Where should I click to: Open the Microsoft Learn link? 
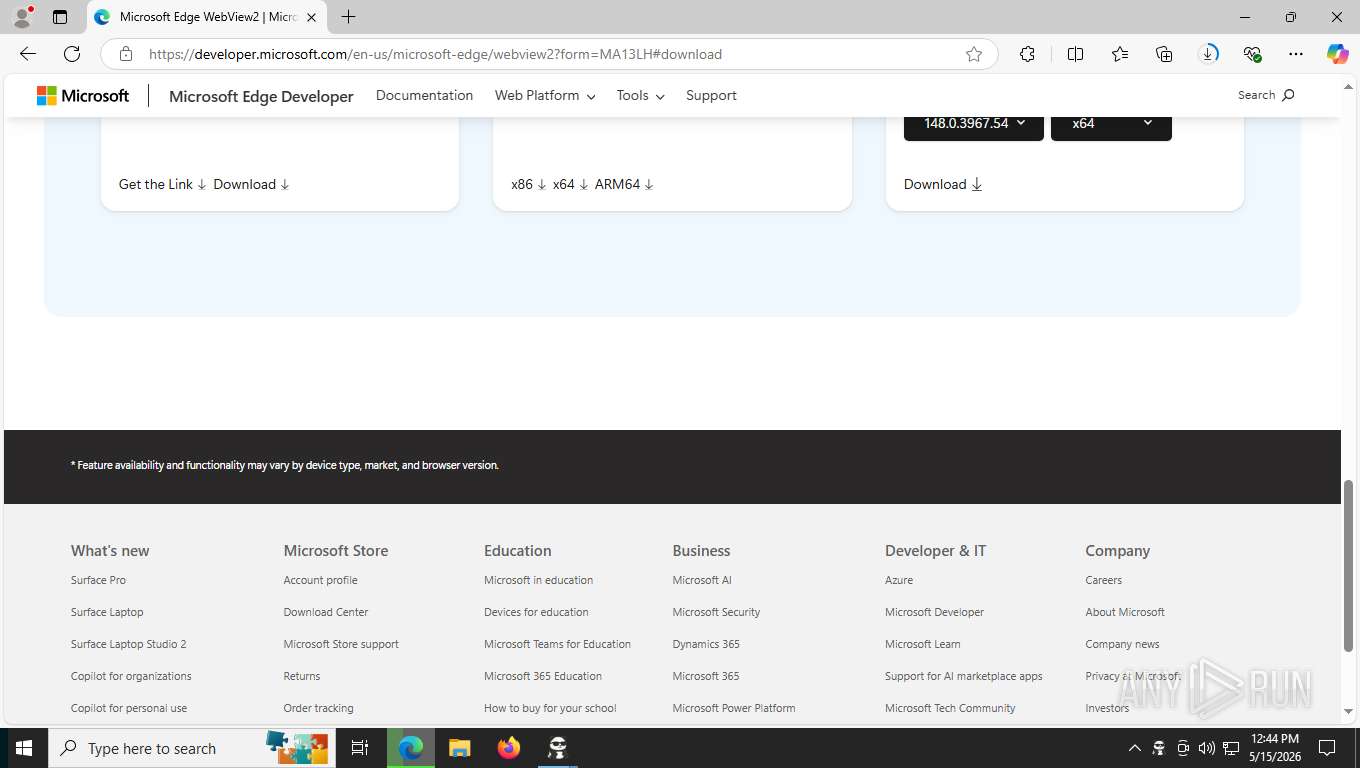[922, 644]
